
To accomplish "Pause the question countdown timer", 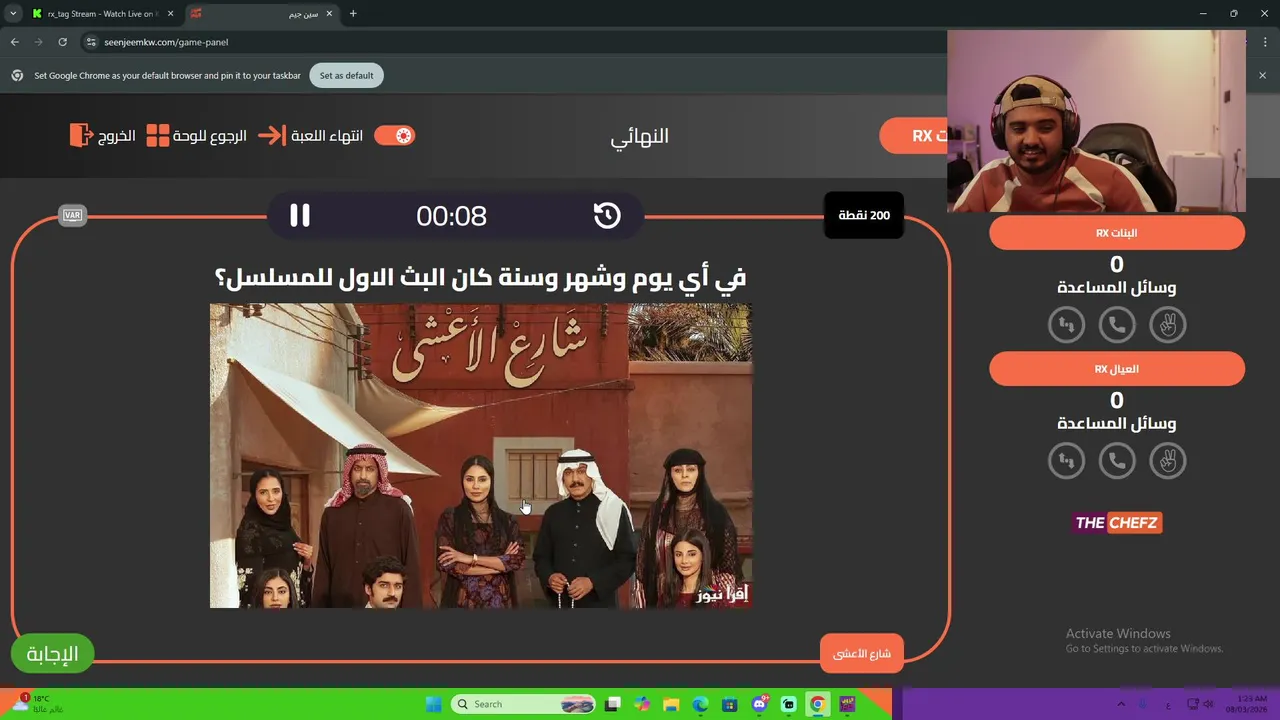I will 300,215.
